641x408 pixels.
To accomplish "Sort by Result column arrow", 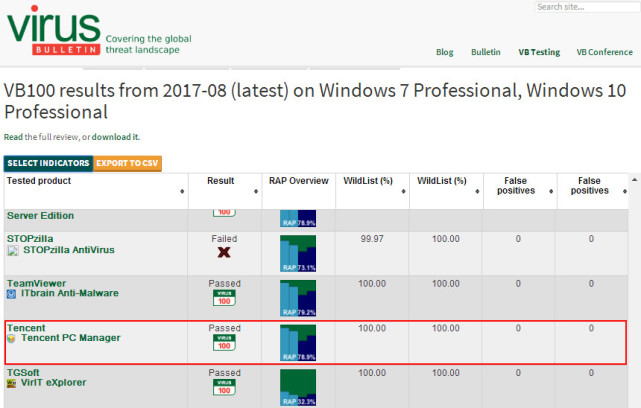I will coord(256,191).
